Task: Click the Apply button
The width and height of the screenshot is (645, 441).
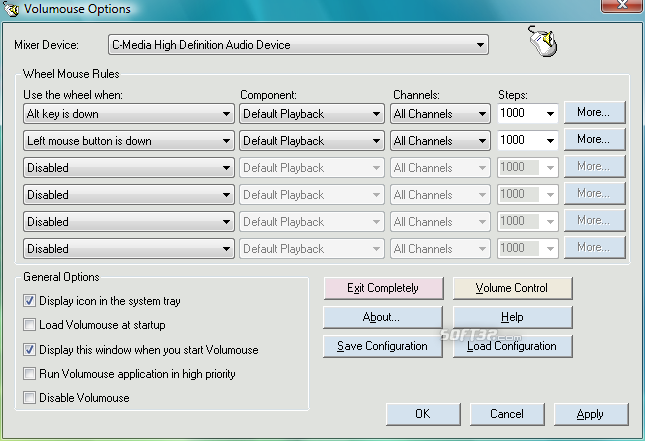Action: coord(591,414)
